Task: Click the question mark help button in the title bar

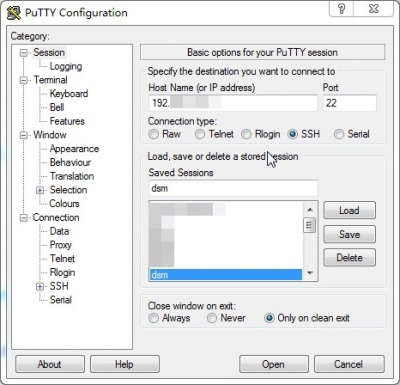Action: [x=341, y=8]
